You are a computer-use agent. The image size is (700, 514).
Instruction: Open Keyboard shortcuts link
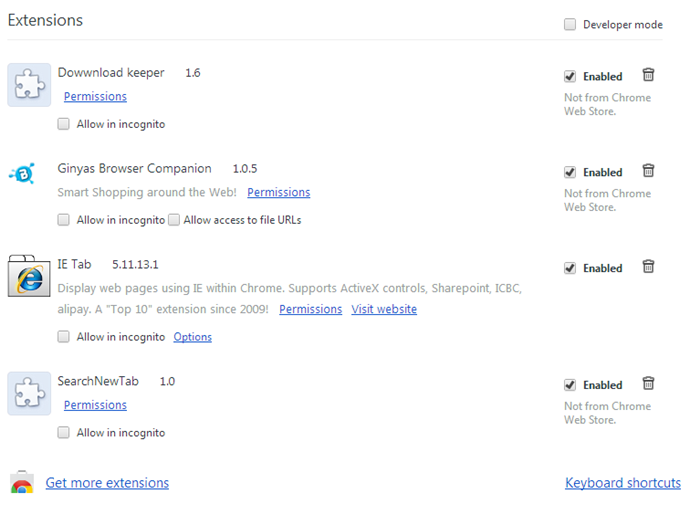623,483
